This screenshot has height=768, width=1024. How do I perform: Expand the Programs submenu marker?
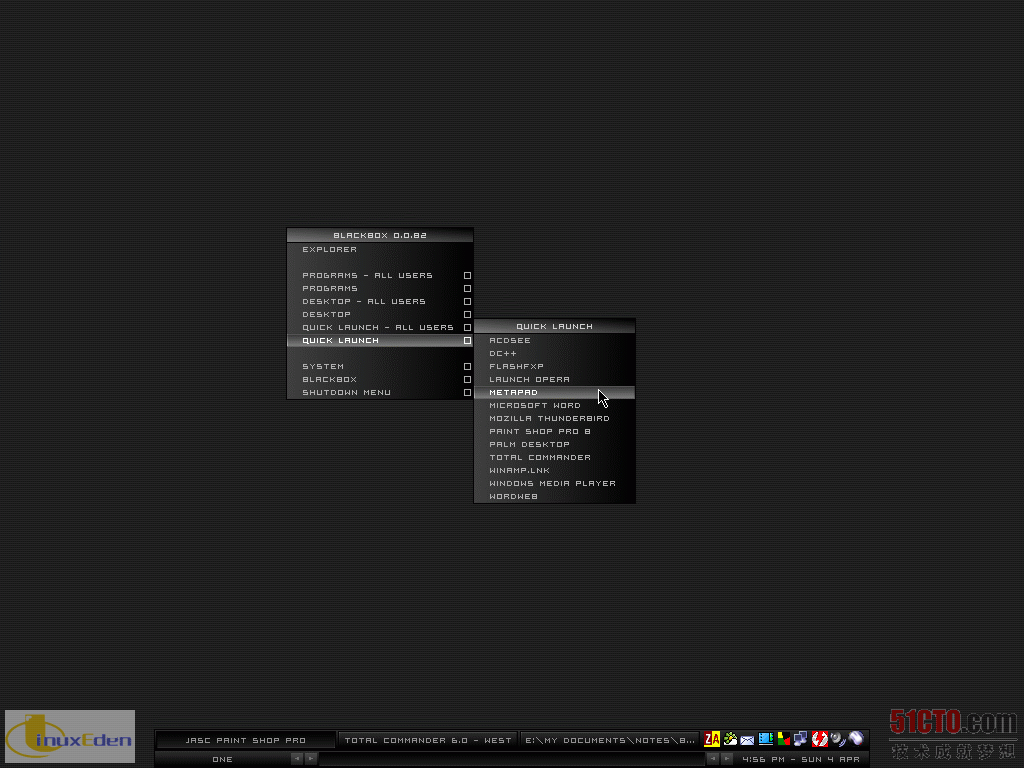pos(468,289)
